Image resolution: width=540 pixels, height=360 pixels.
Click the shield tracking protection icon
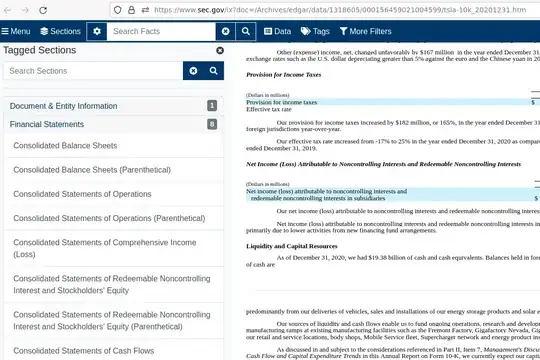tap(117, 10)
